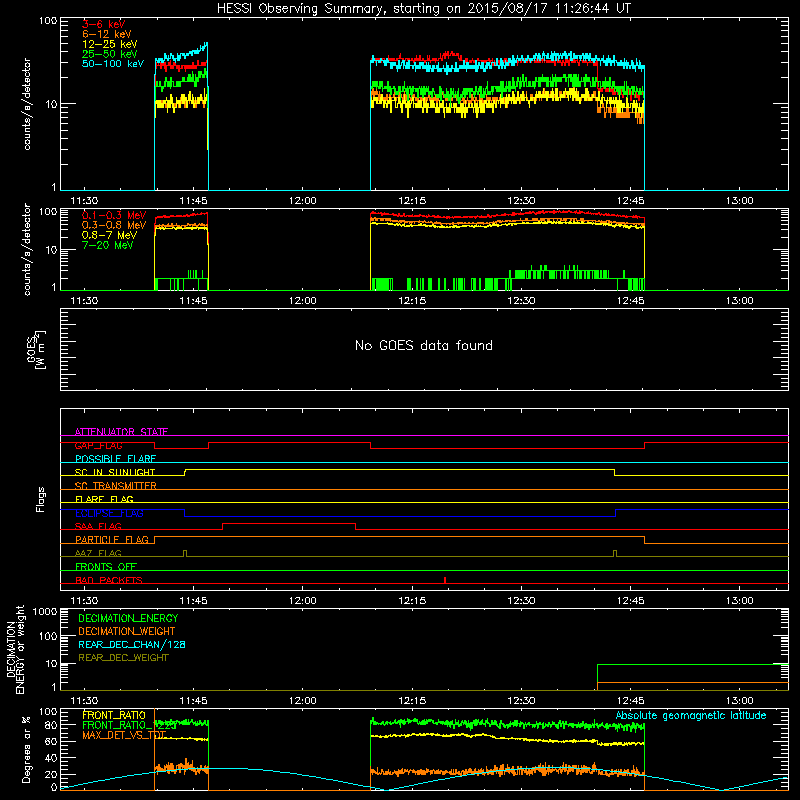Image resolution: width=800 pixels, height=800 pixels.
Task: Click the DECIMATION ENERGY or weight axis title
Action: [15, 649]
